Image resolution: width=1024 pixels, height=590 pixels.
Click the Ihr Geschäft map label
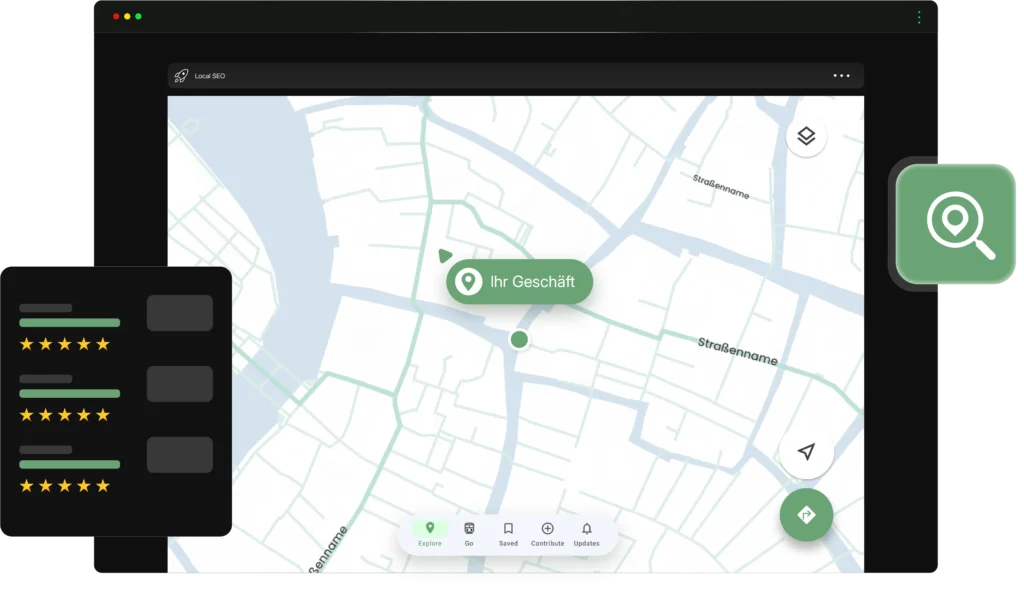coord(531,282)
